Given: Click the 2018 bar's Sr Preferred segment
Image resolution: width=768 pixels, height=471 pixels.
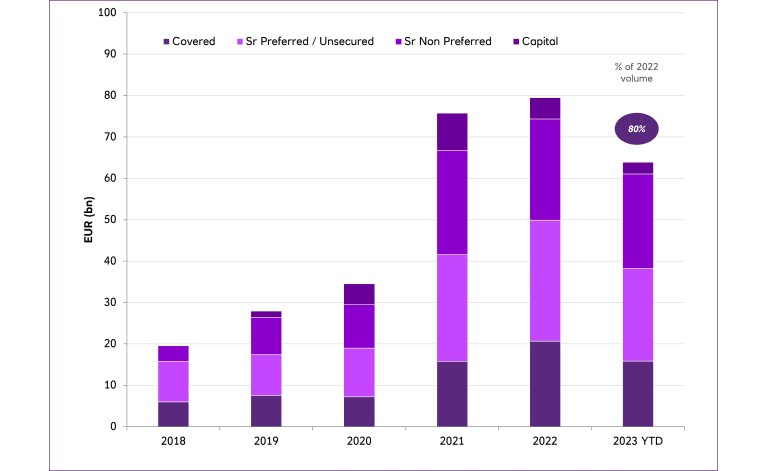Looking at the screenshot, I should (x=172, y=381).
